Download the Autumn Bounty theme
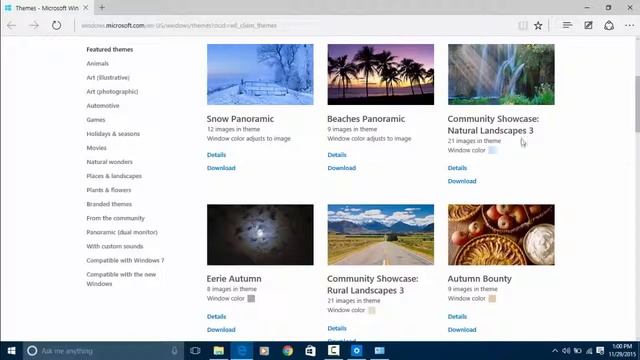640x360 pixels. click(x=462, y=330)
